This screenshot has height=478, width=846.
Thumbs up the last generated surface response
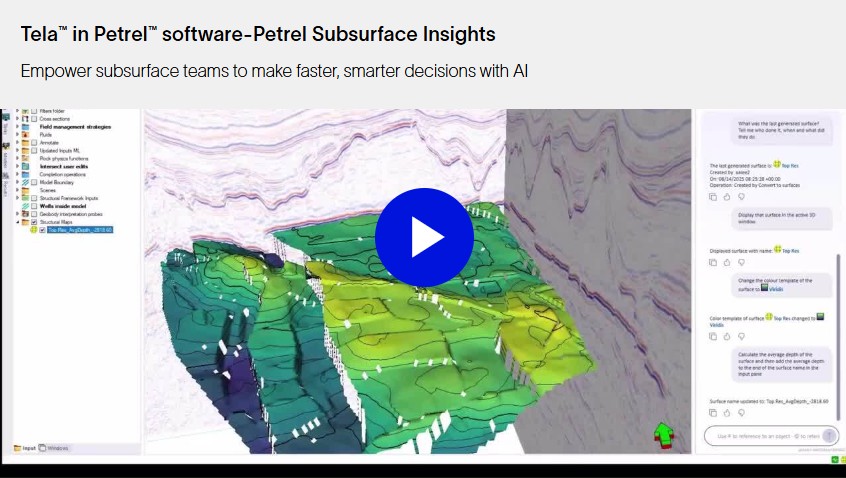click(727, 197)
